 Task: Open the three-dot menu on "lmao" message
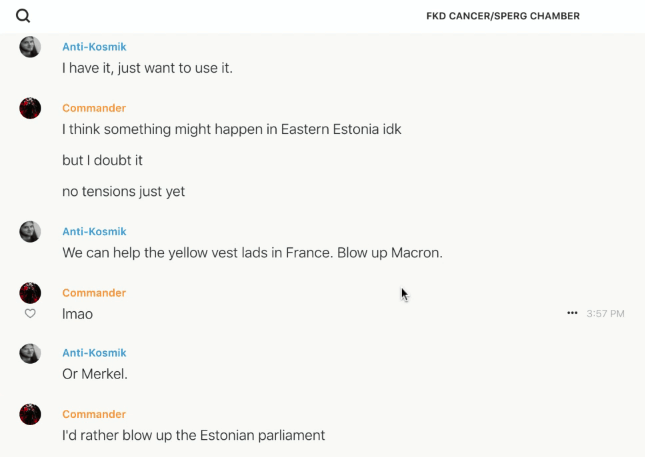[572, 313]
